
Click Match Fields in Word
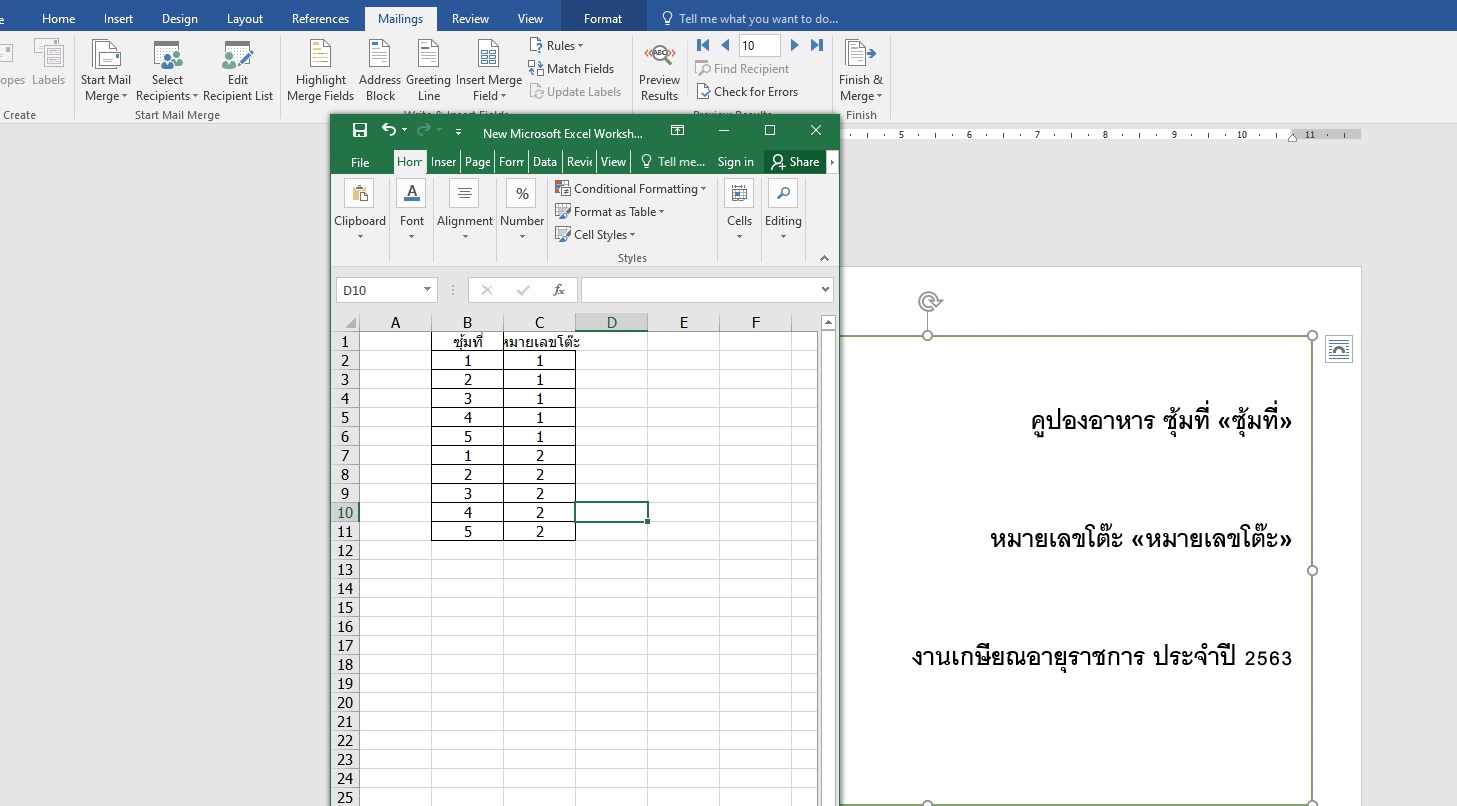[x=571, y=68]
